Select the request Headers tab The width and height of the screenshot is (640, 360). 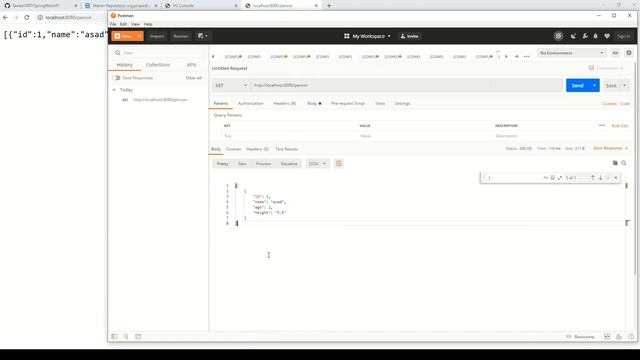pyautogui.click(x=284, y=103)
